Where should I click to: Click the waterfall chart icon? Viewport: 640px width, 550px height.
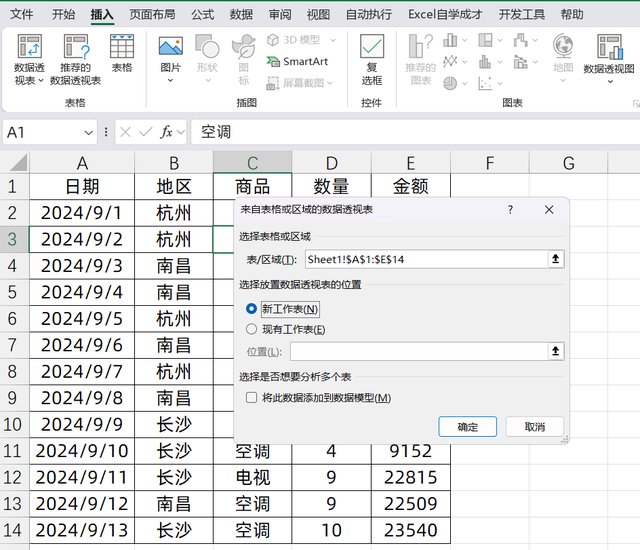(x=520, y=40)
